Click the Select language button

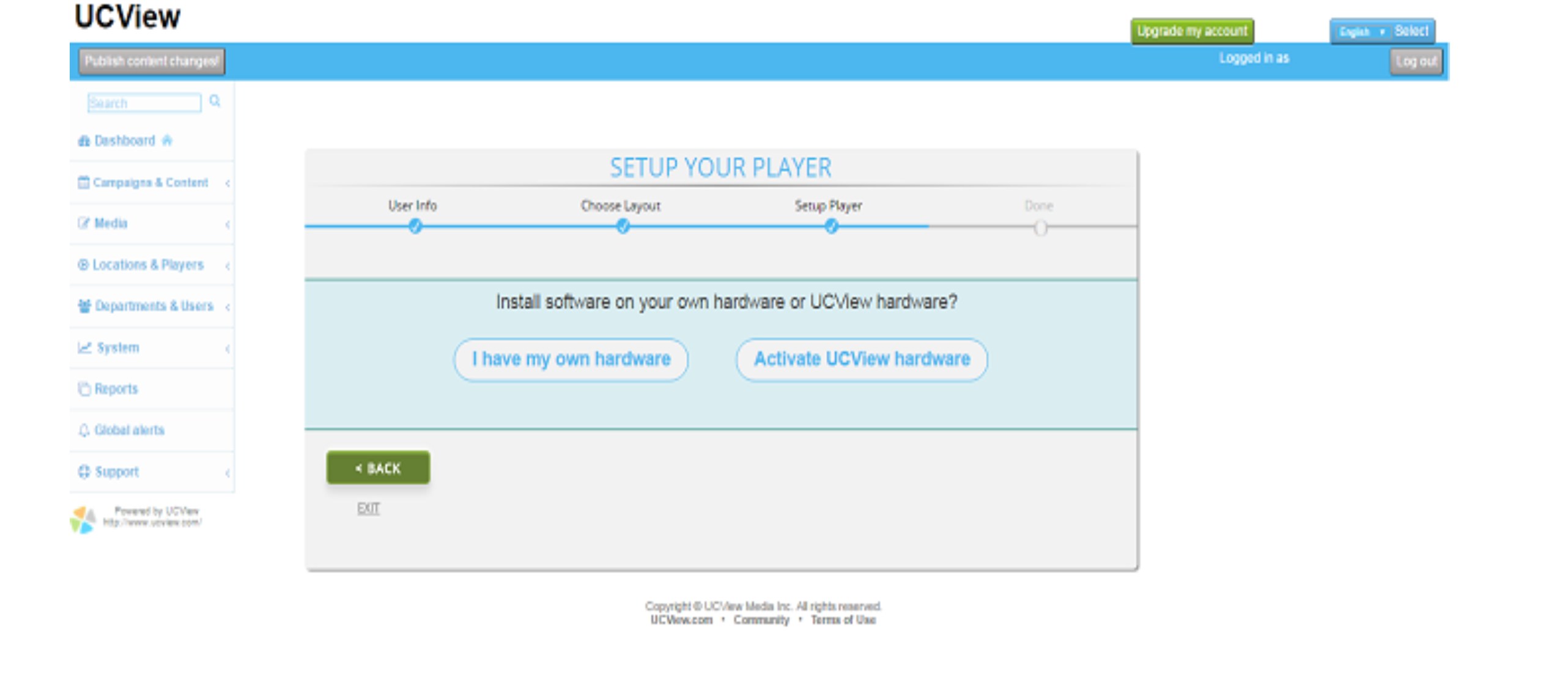1411,31
